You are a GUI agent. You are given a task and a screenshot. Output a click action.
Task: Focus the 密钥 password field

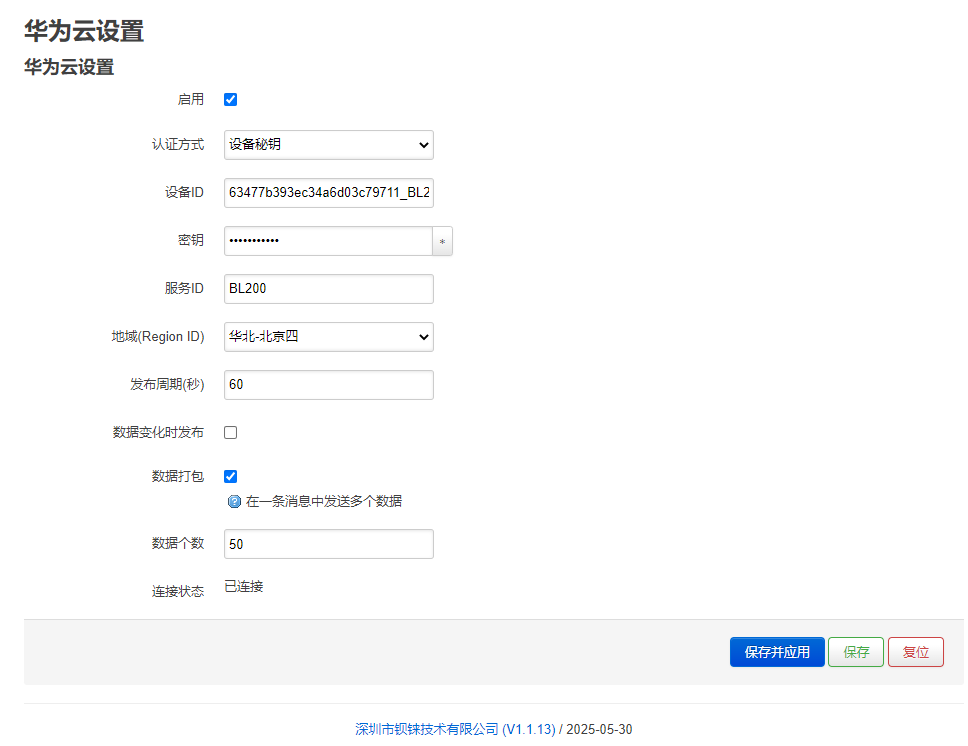[328, 241]
